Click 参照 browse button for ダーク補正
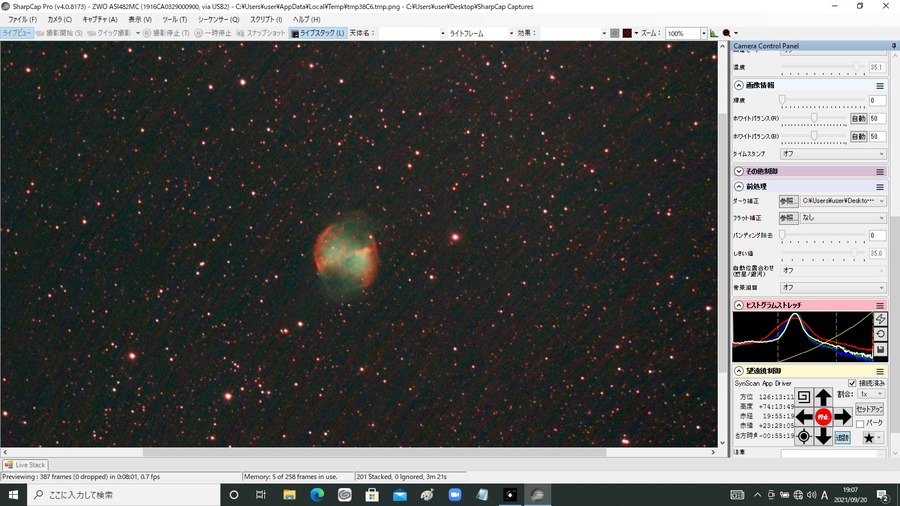The image size is (900, 506). pos(788,201)
